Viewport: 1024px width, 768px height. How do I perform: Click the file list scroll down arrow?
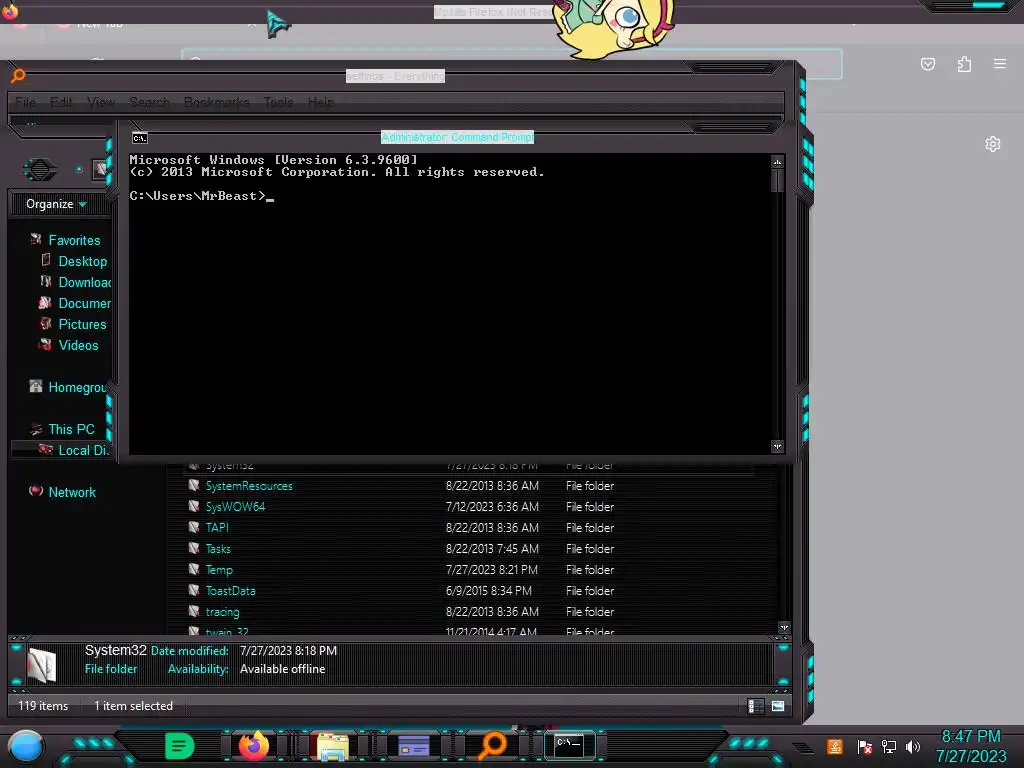pyautogui.click(x=784, y=628)
